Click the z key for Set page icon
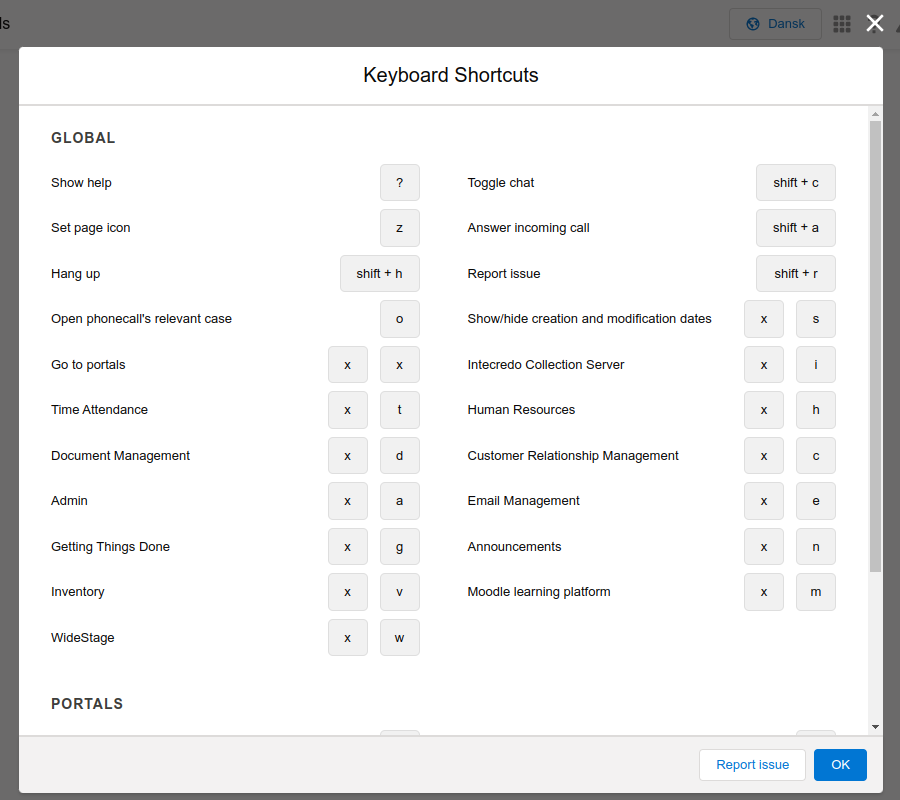The height and width of the screenshot is (800, 900). pyautogui.click(x=399, y=228)
